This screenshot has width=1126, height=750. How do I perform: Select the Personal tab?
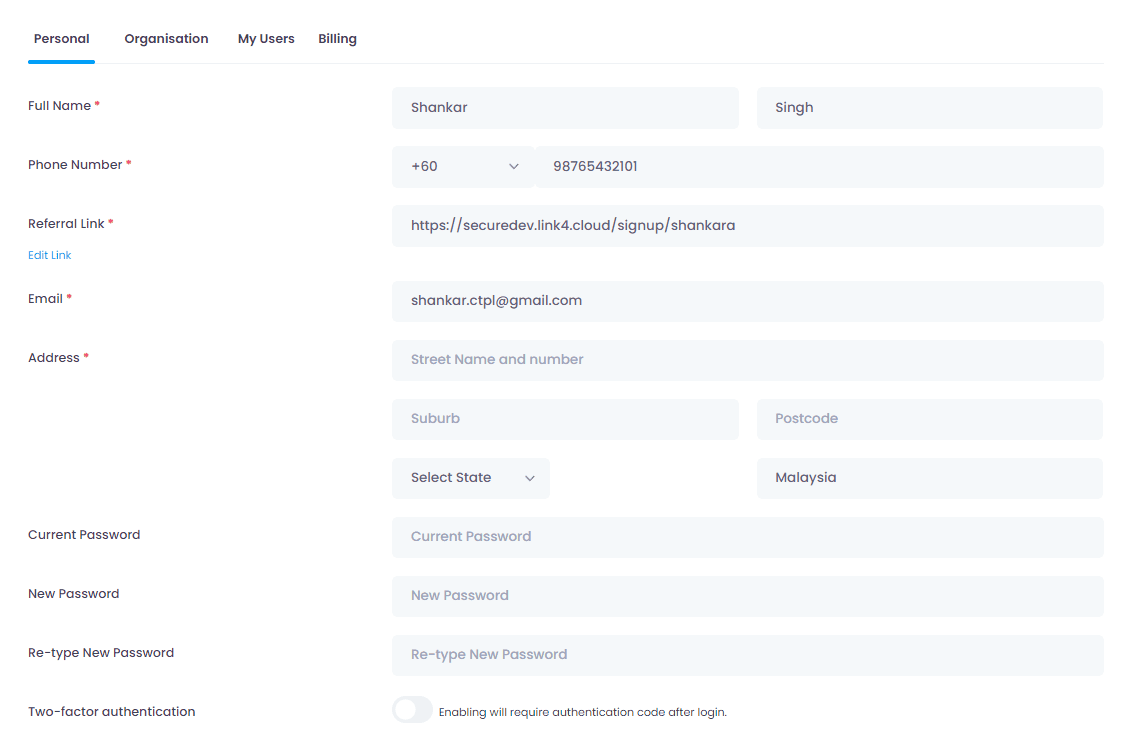point(61,38)
